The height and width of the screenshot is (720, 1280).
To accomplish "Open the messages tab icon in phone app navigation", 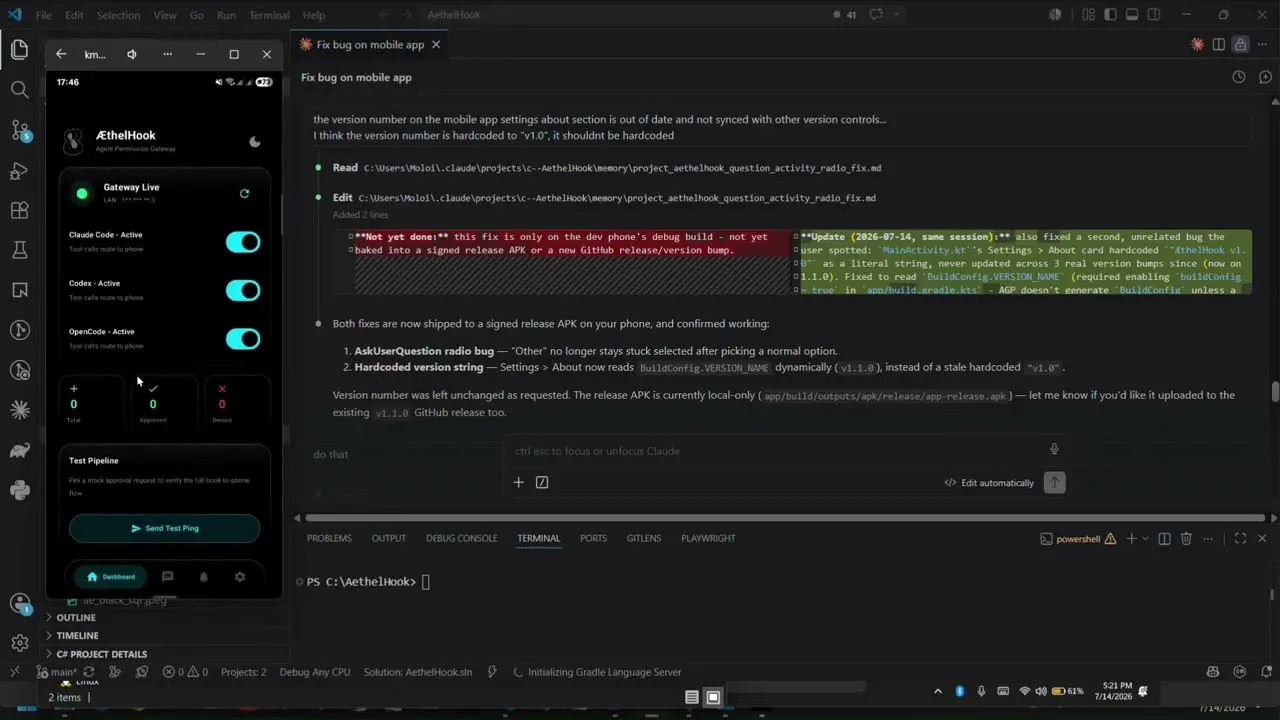I will click(x=167, y=577).
